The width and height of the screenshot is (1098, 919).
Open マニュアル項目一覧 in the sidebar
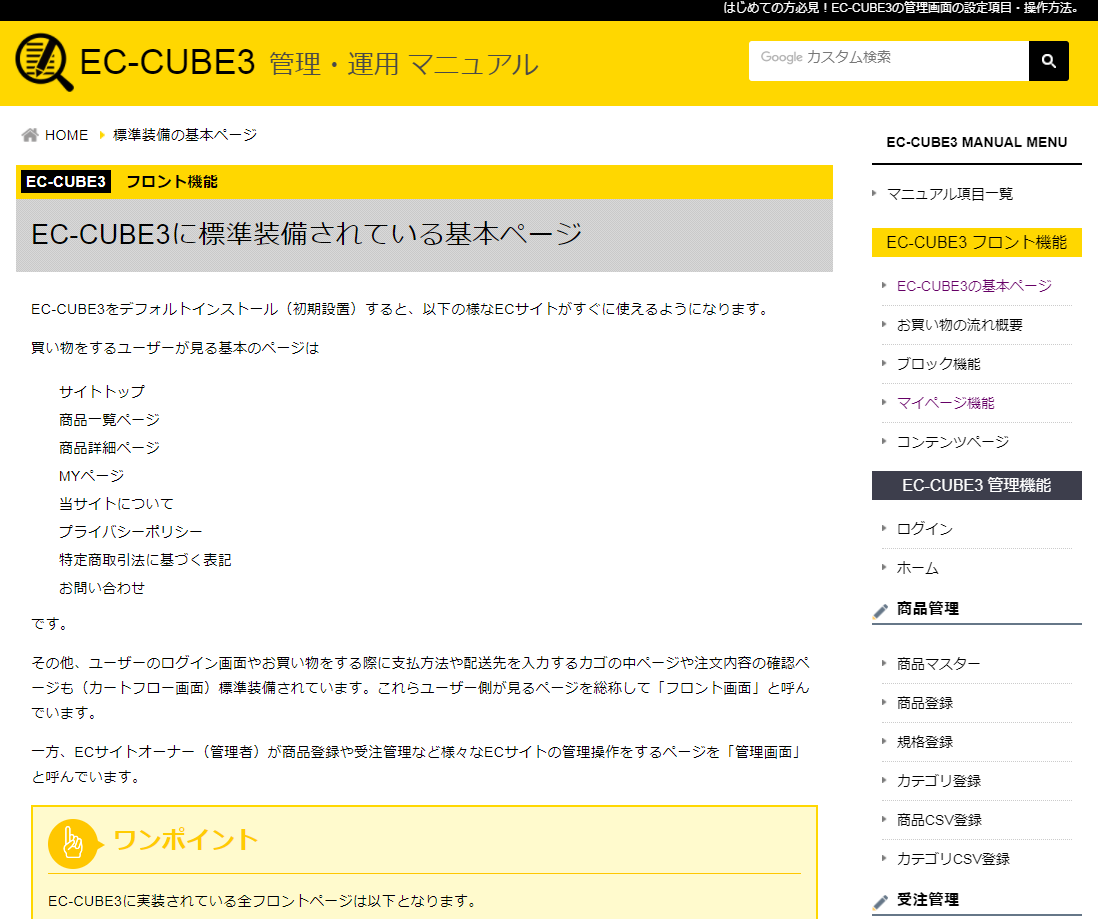[950, 194]
